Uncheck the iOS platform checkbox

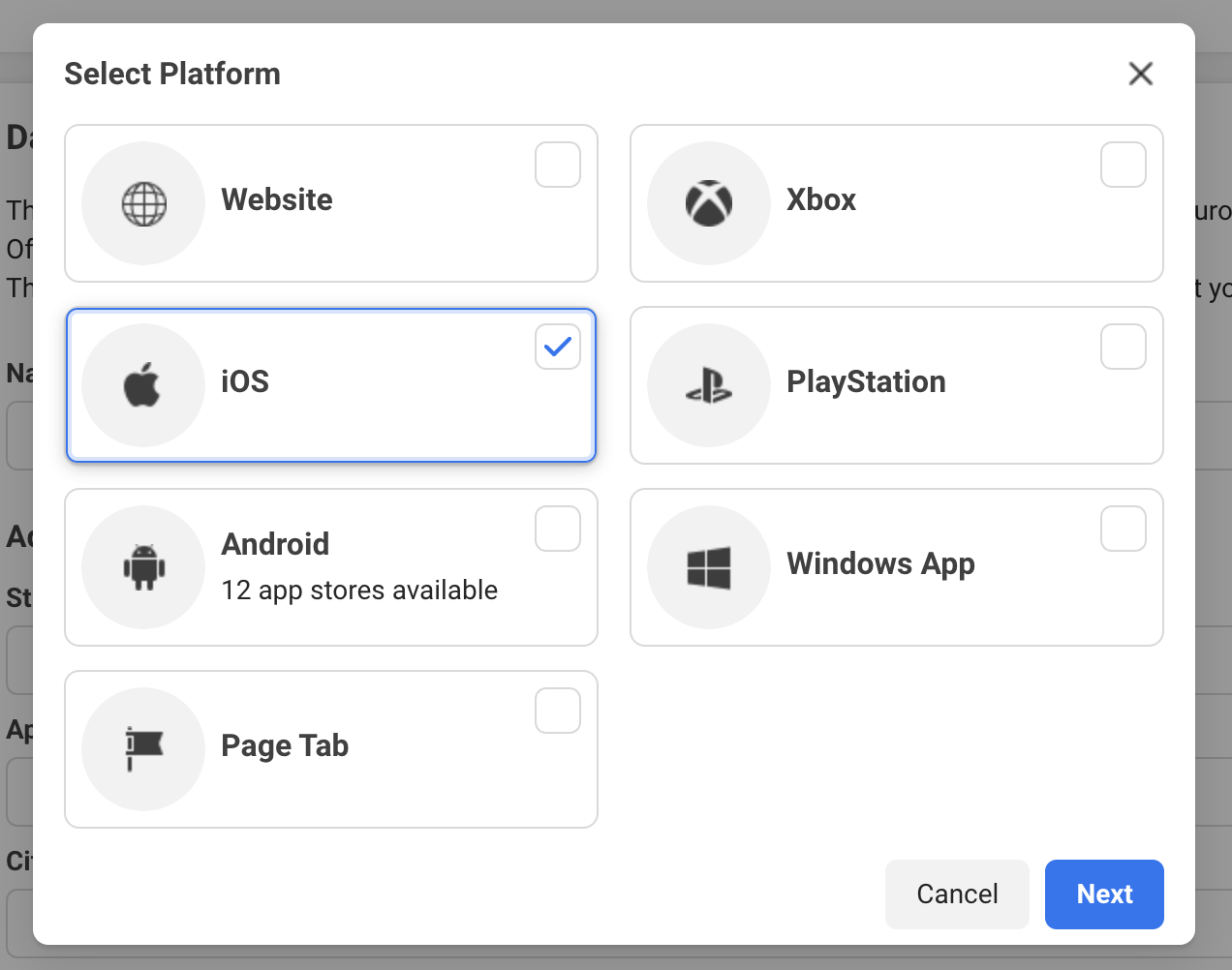point(558,347)
